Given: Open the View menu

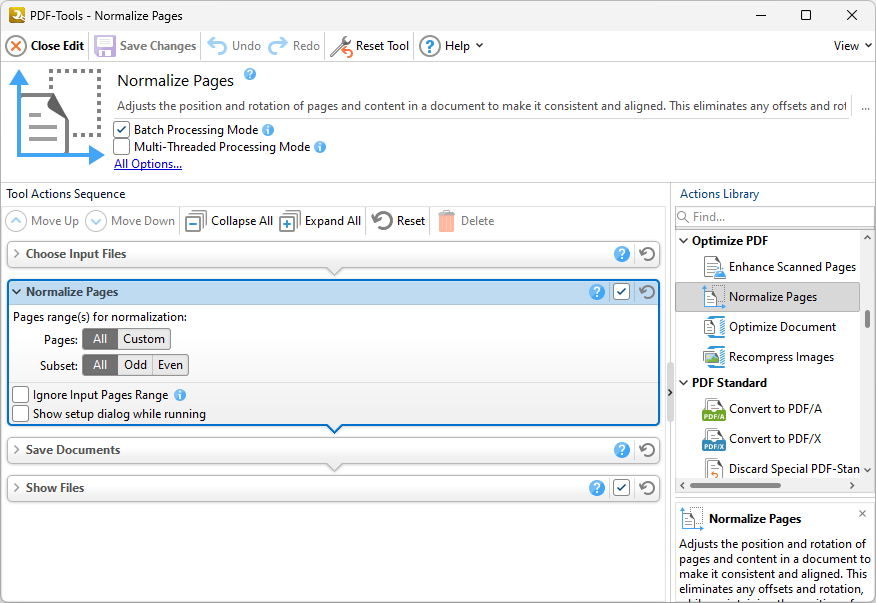Looking at the screenshot, I should (852, 46).
